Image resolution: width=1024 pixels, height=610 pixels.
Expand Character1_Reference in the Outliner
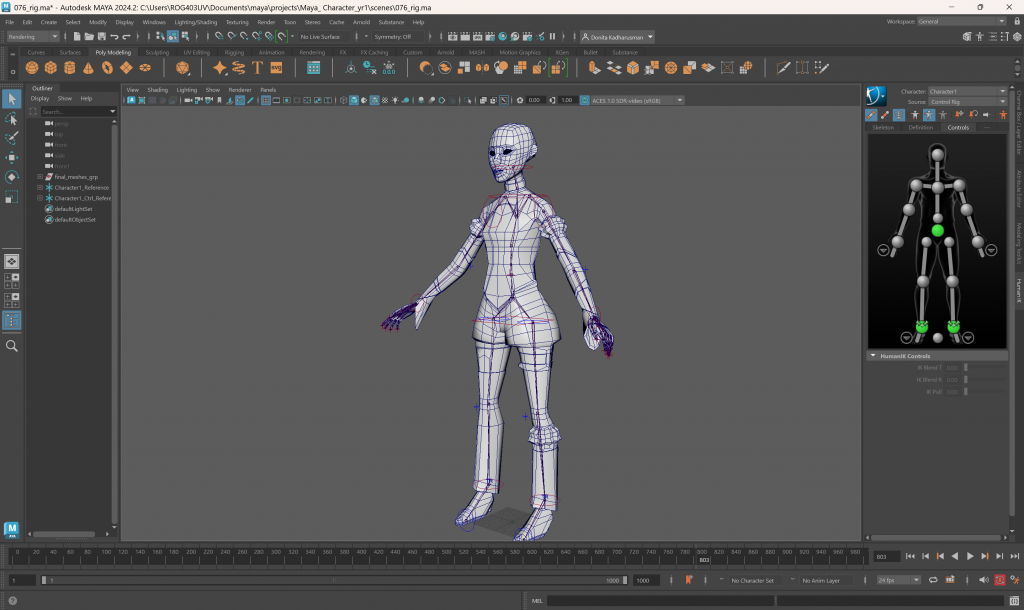pyautogui.click(x=40, y=187)
